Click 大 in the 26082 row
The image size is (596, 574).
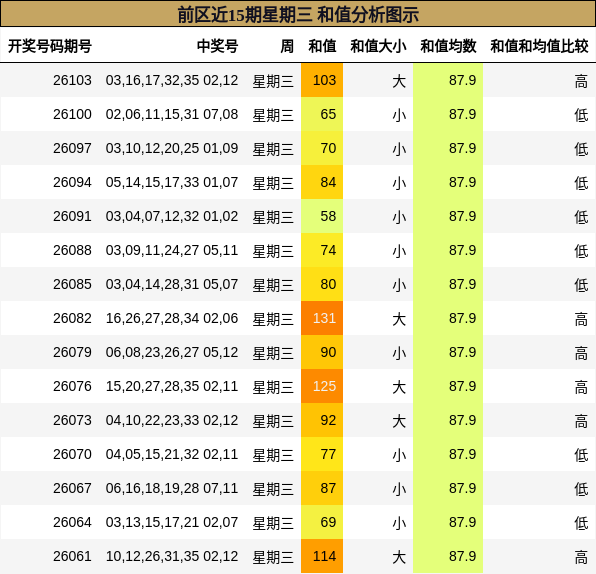click(x=399, y=319)
